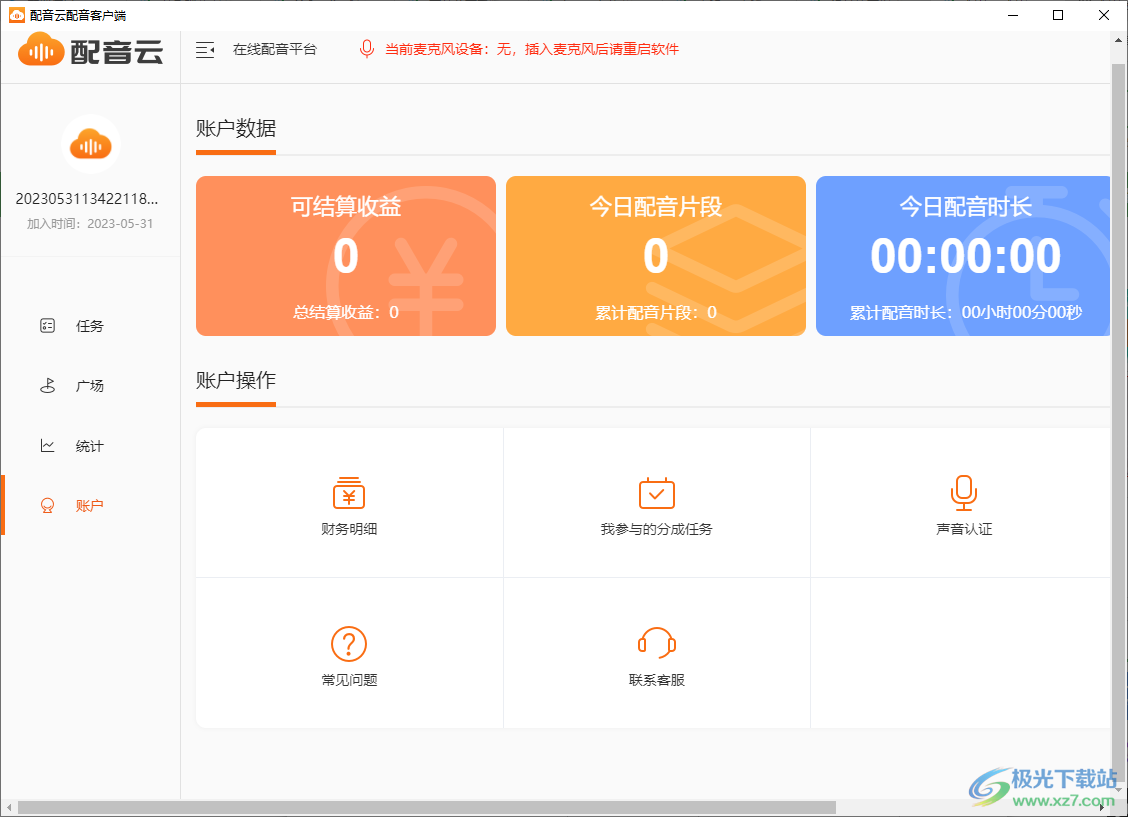Click the 声音认证 microphone icon
Viewport: 1128px width, 817px height.
tap(963, 491)
